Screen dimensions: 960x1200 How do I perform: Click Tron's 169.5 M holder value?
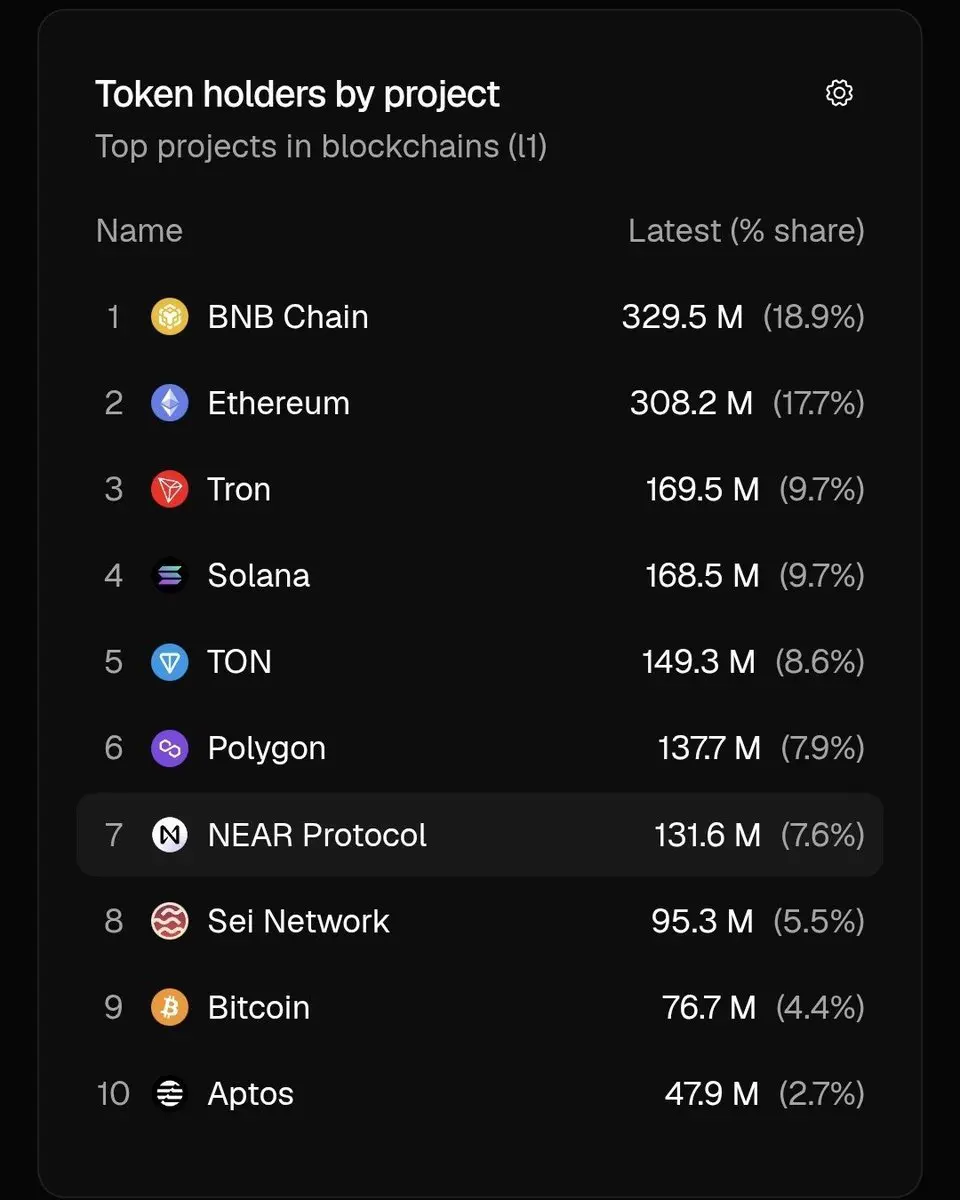coord(702,490)
